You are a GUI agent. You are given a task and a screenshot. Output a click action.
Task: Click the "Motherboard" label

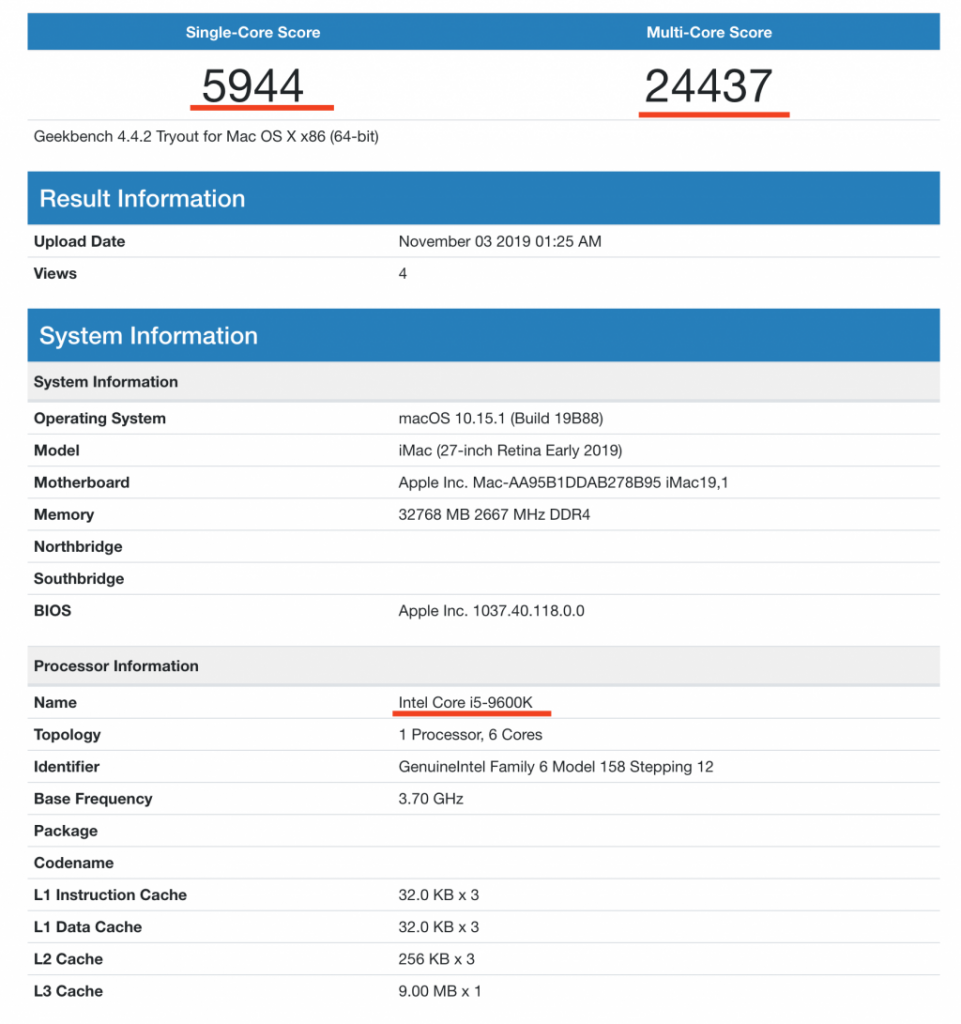(82, 483)
